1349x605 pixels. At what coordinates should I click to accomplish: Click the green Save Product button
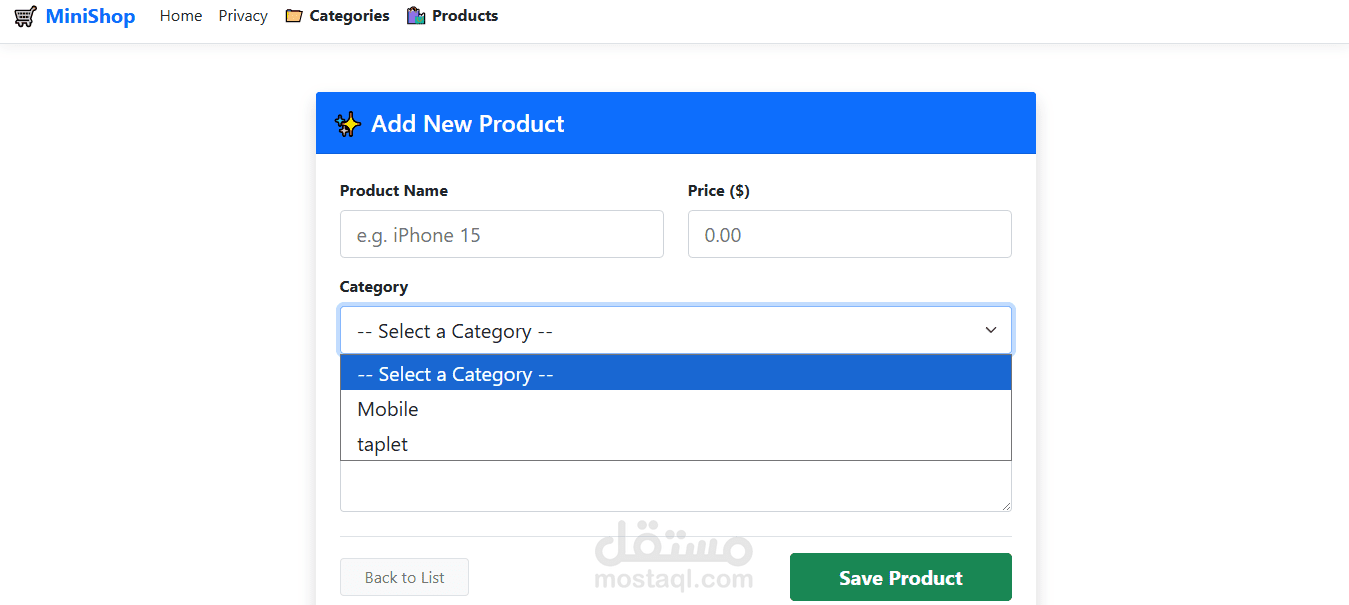[900, 577]
